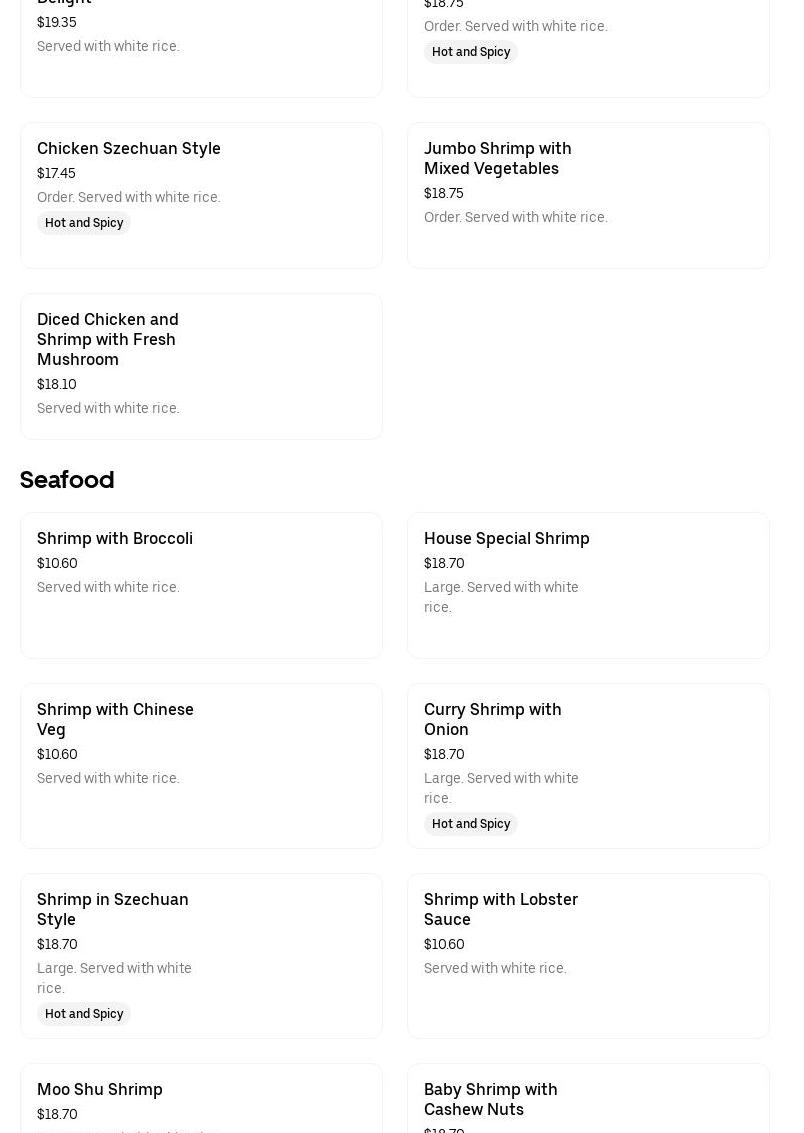The width and height of the screenshot is (804, 1133).
Task: Click Hot and Spicy tag on Curry Shrimp
Action: (471, 824)
